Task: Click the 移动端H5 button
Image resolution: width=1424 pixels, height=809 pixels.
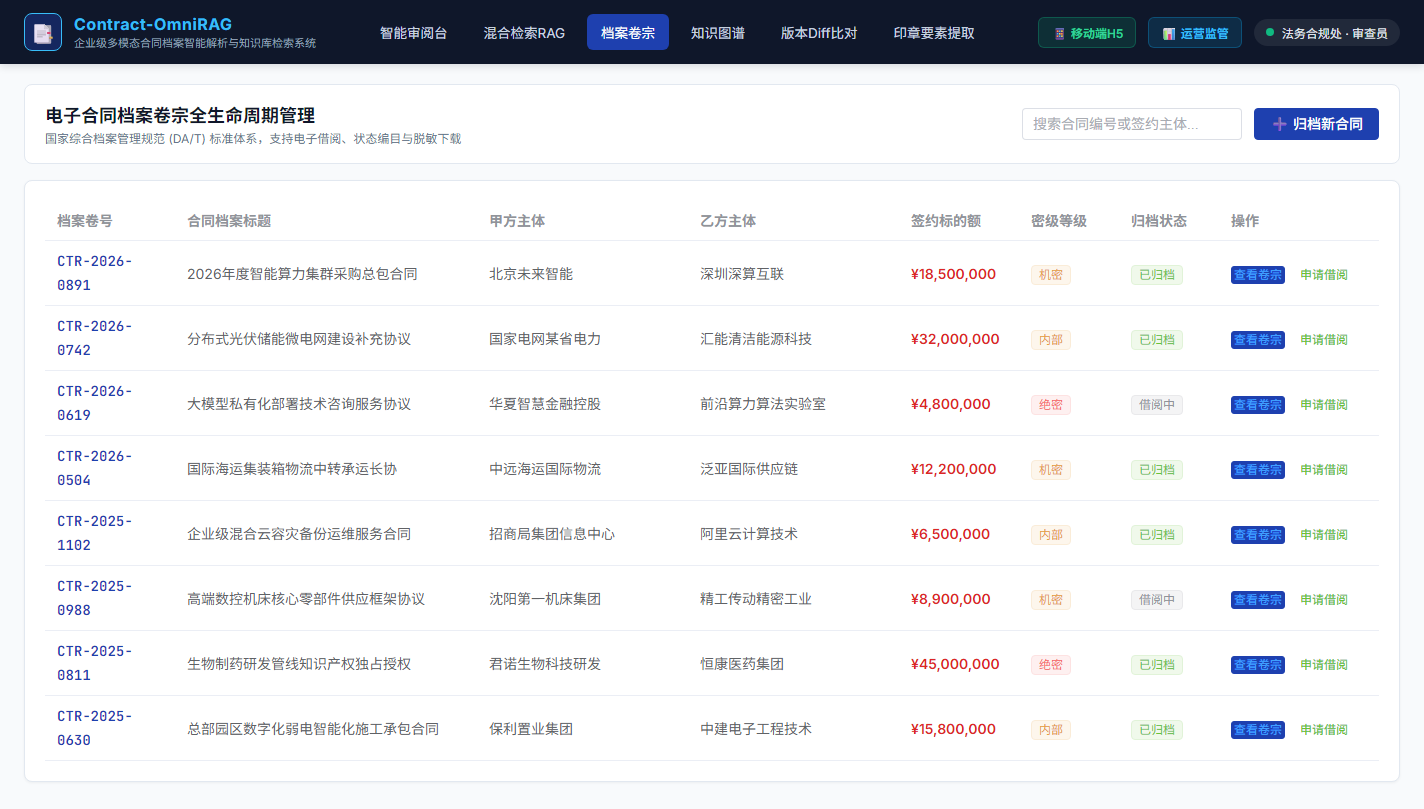Action: tap(1087, 33)
